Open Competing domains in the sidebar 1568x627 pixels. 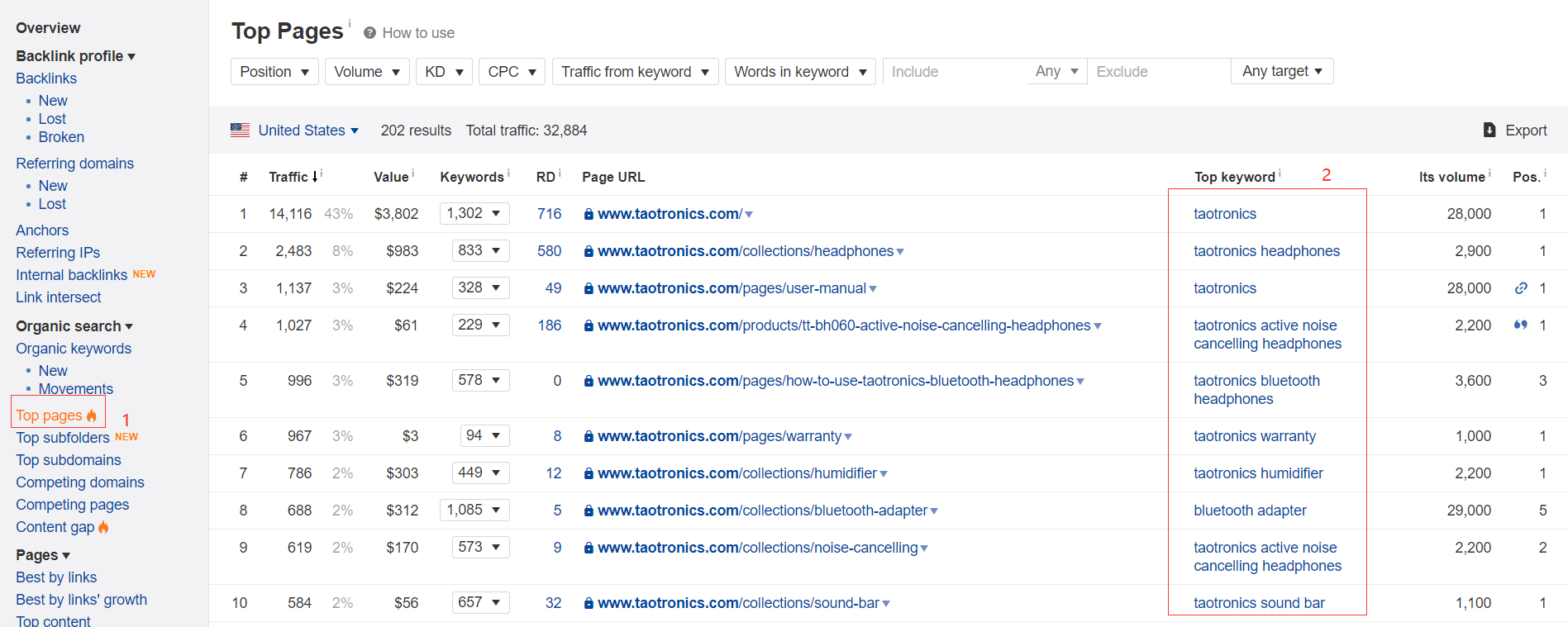[x=80, y=482]
